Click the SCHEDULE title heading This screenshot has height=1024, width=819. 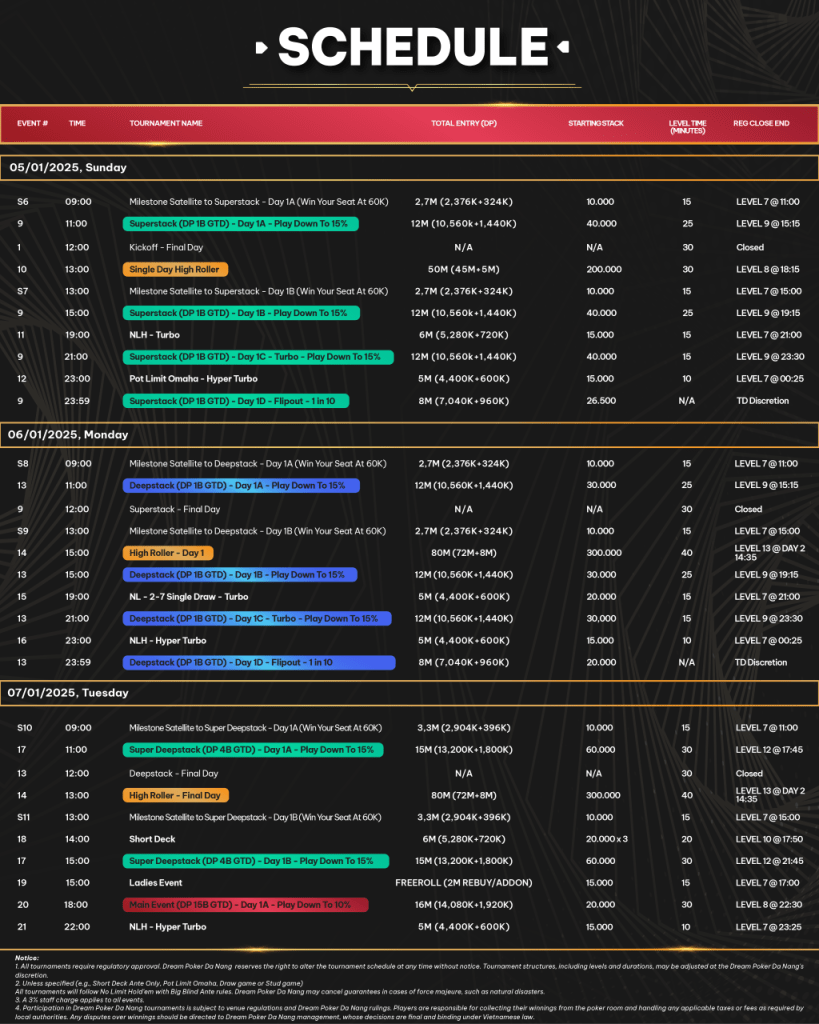tap(413, 46)
